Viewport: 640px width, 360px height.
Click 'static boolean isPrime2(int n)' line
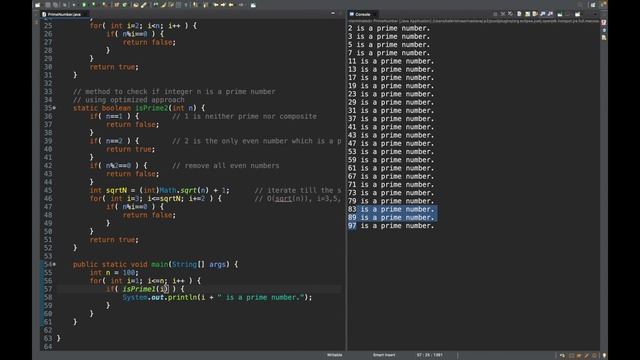[139, 108]
